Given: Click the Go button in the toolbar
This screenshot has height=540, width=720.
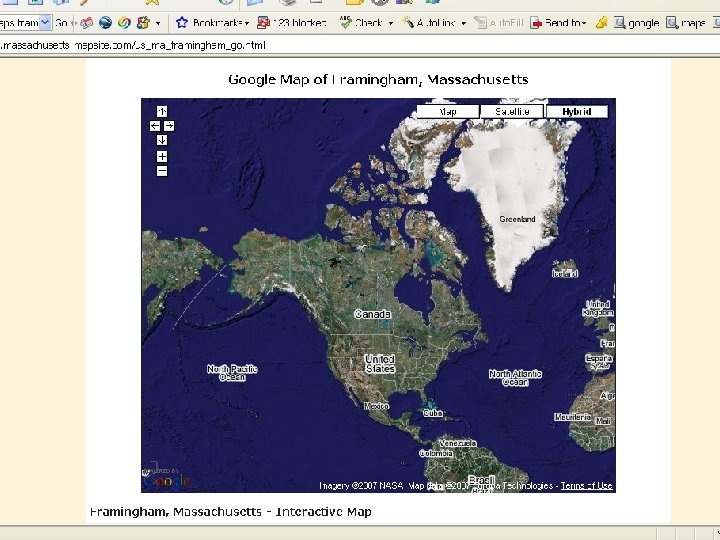Looking at the screenshot, I should pos(61,22).
